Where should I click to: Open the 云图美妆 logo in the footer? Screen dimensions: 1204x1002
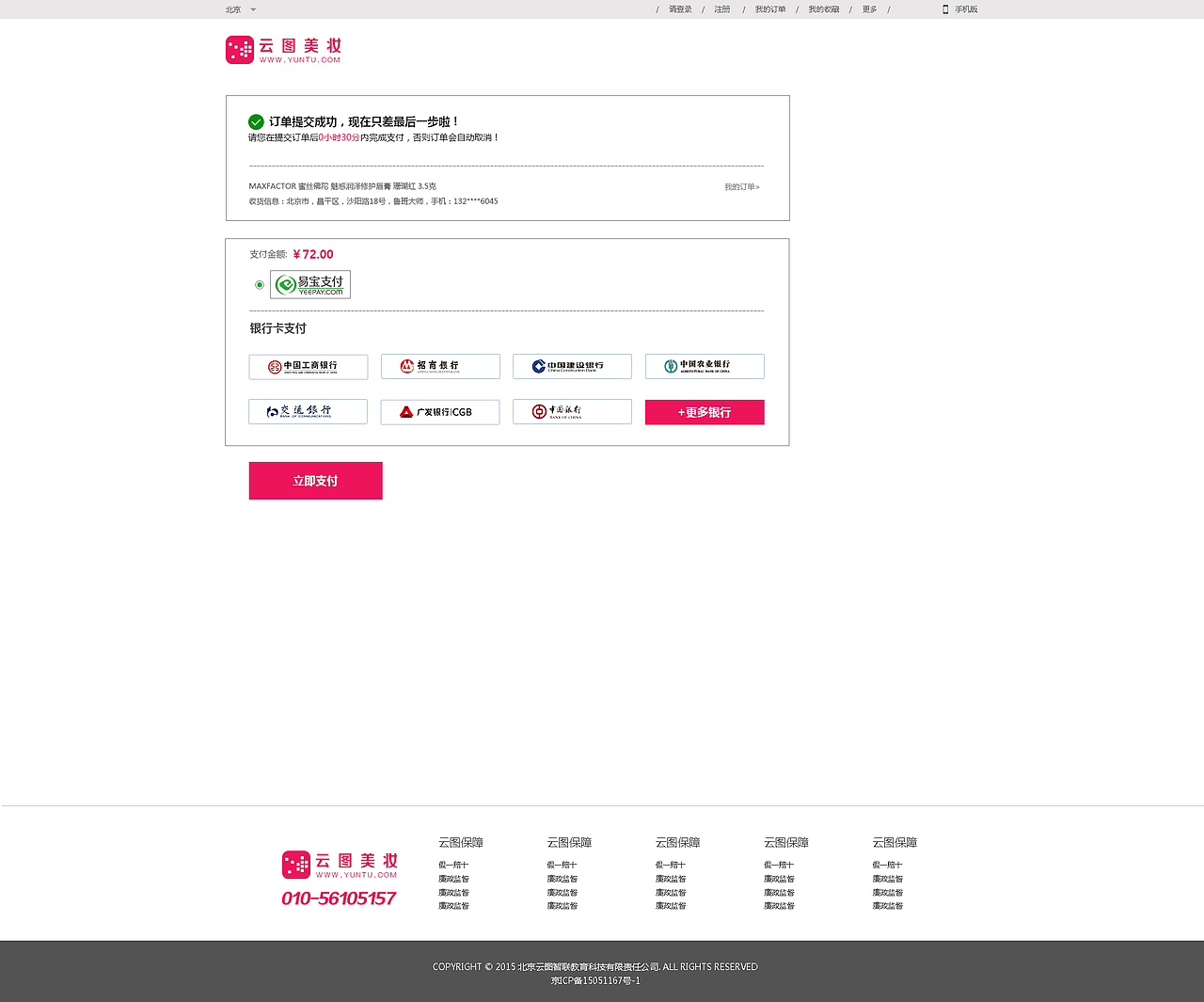tap(340, 865)
